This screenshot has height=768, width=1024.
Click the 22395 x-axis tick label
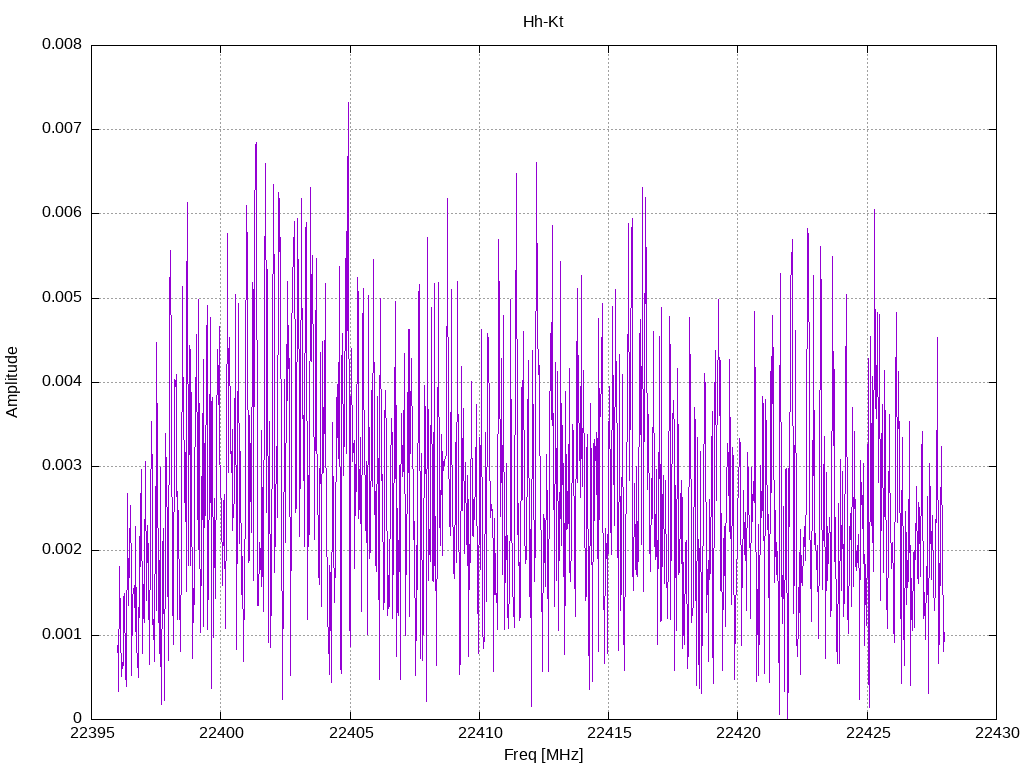point(91,733)
